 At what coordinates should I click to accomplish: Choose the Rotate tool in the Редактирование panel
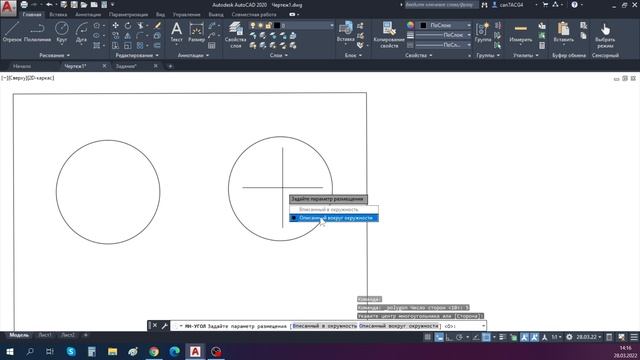coord(128,25)
